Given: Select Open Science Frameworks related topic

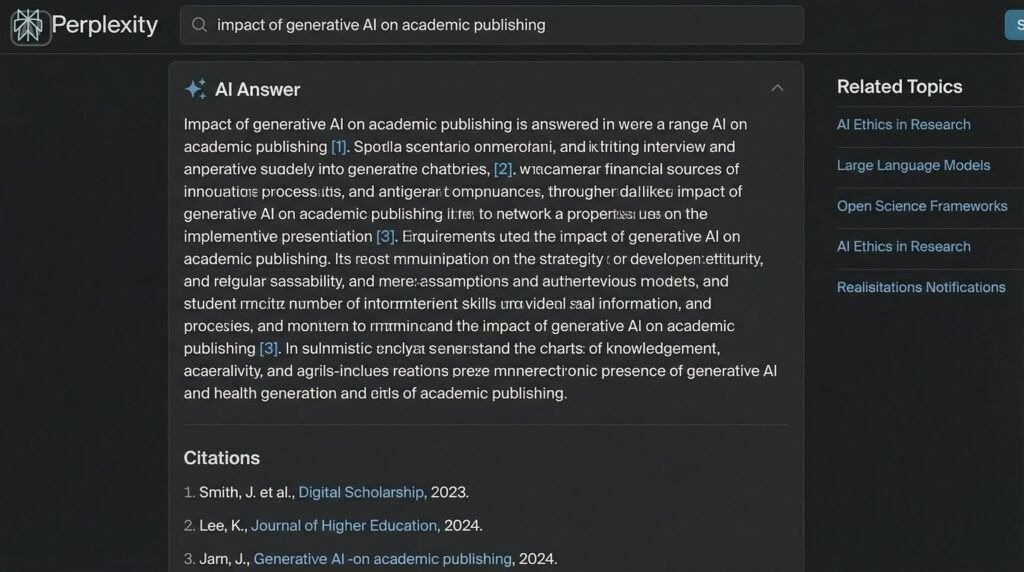Looking at the screenshot, I should tap(921, 206).
